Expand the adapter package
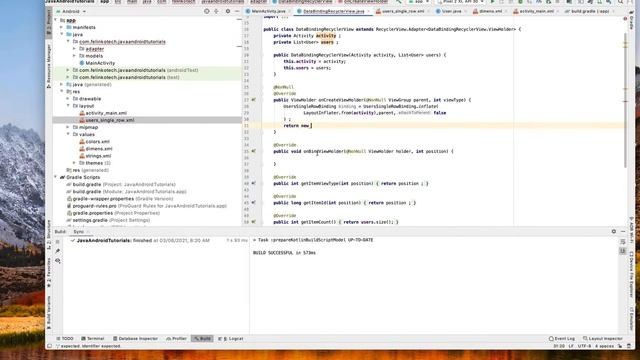Image resolution: width=640 pixels, height=360 pixels. coord(75,49)
